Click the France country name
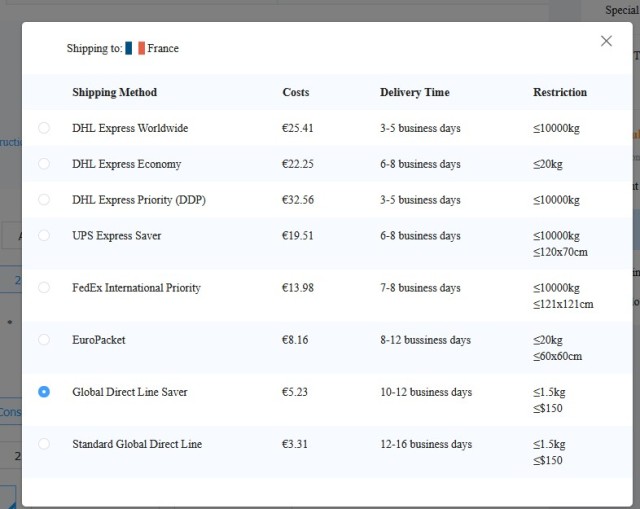Viewport: 640px width, 509px height. tap(163, 48)
